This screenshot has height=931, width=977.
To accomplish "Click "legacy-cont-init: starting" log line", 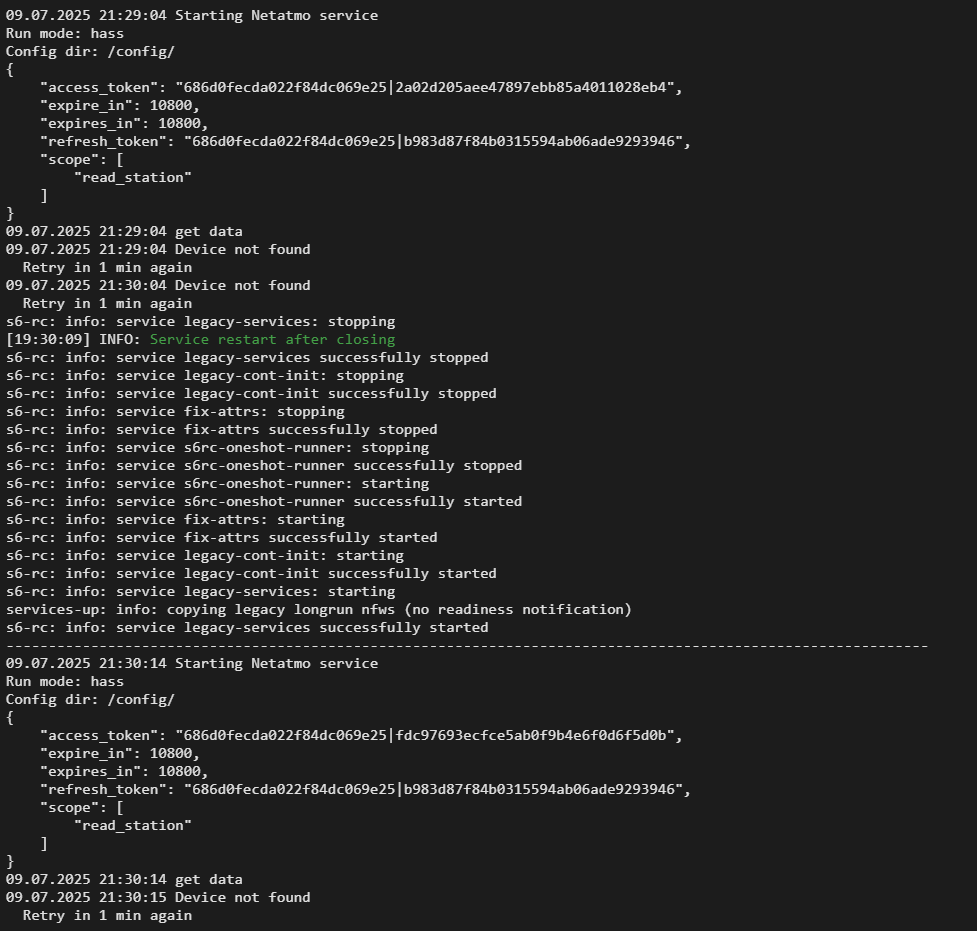I will coord(204,555).
